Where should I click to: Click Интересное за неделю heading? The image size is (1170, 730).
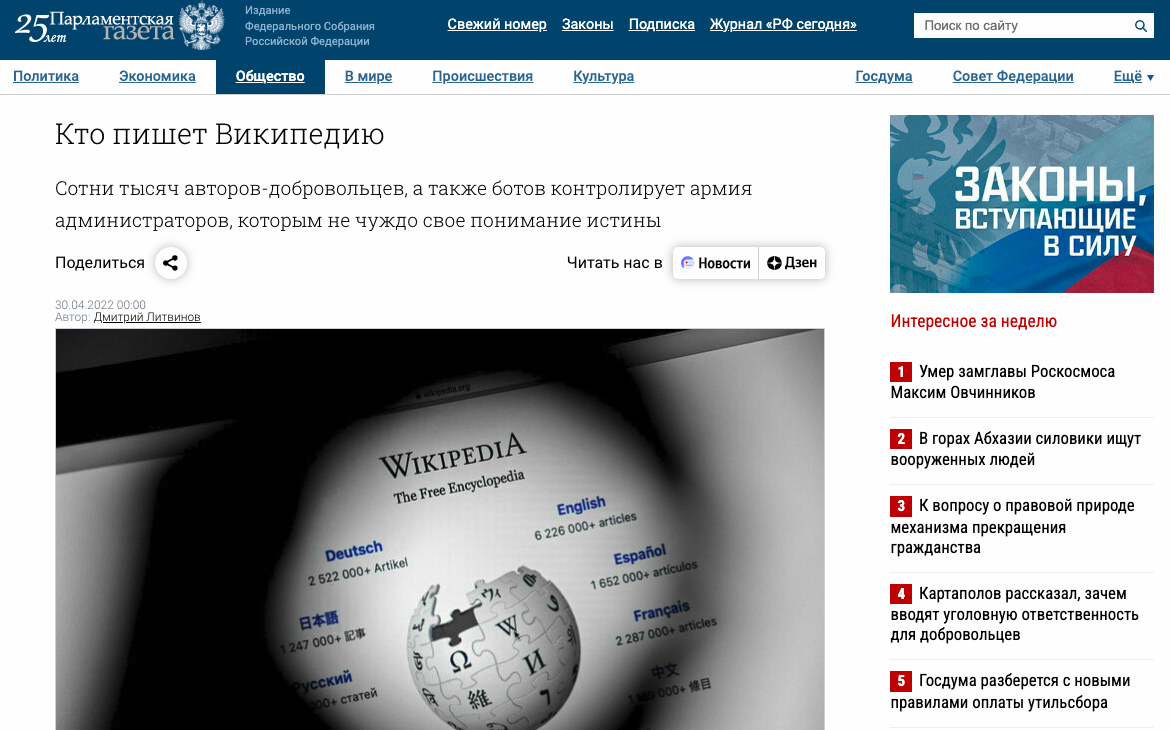point(974,321)
